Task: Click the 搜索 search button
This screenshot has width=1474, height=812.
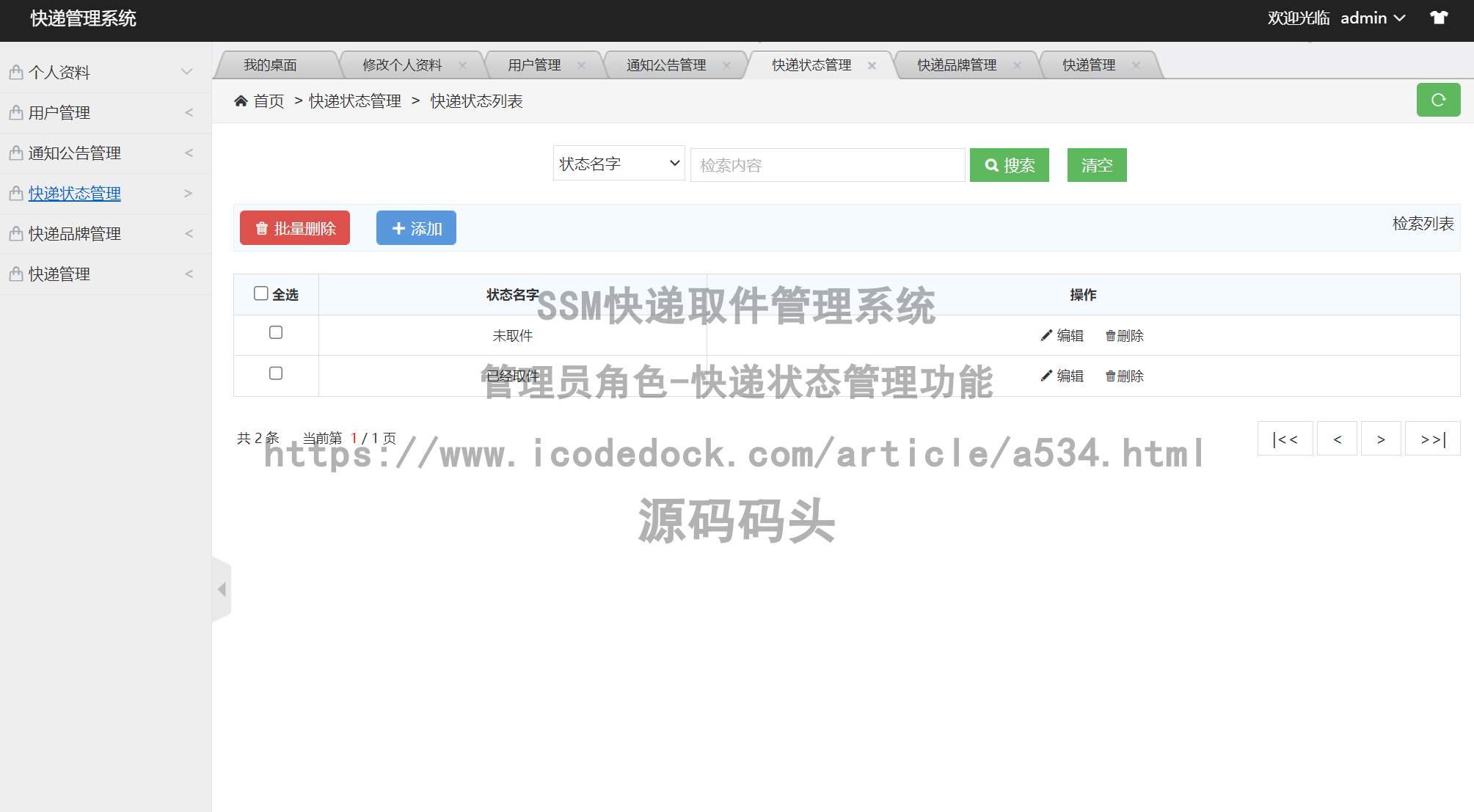Action: (1009, 164)
